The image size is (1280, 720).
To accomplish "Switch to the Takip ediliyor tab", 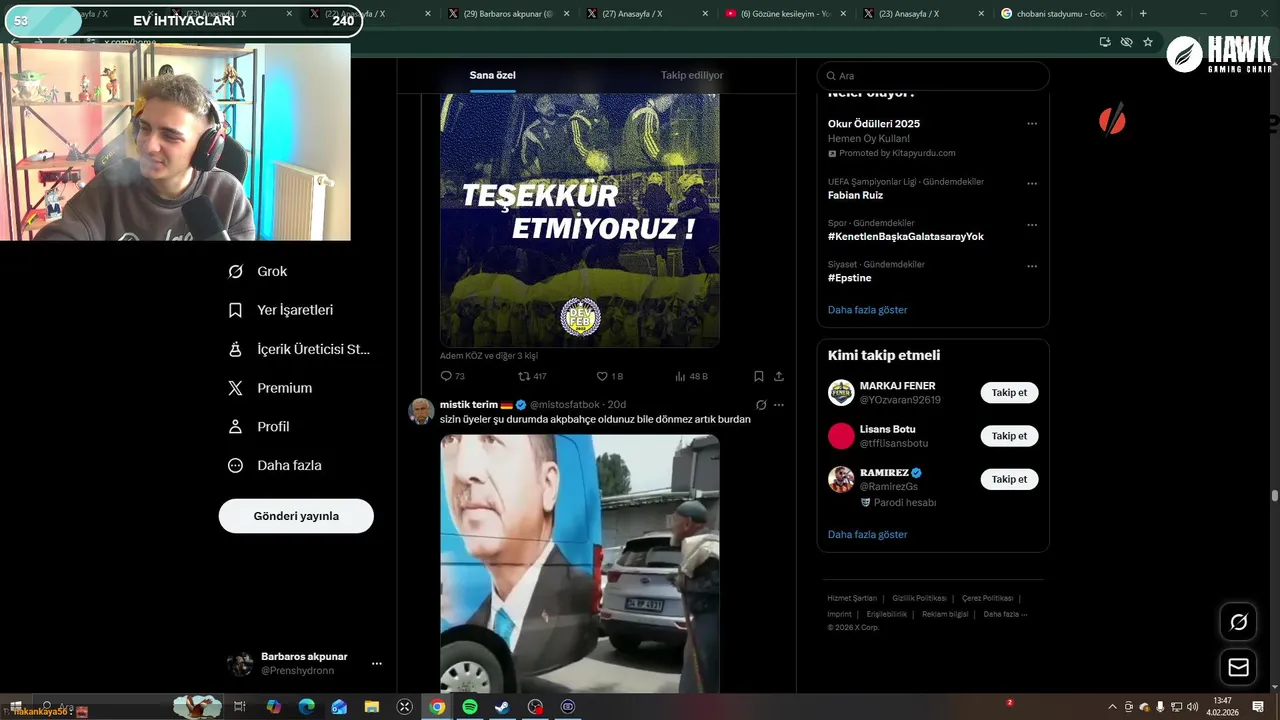I will click(692, 75).
